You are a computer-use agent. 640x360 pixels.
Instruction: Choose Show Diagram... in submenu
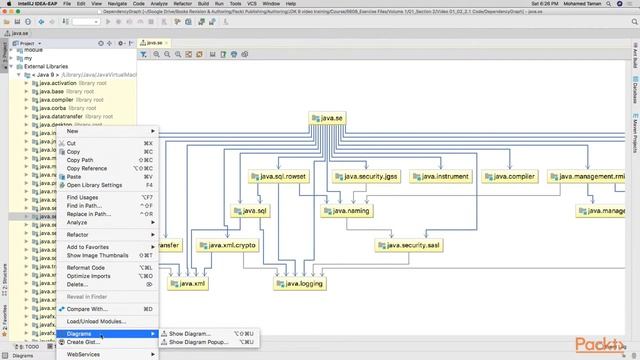tap(208, 333)
